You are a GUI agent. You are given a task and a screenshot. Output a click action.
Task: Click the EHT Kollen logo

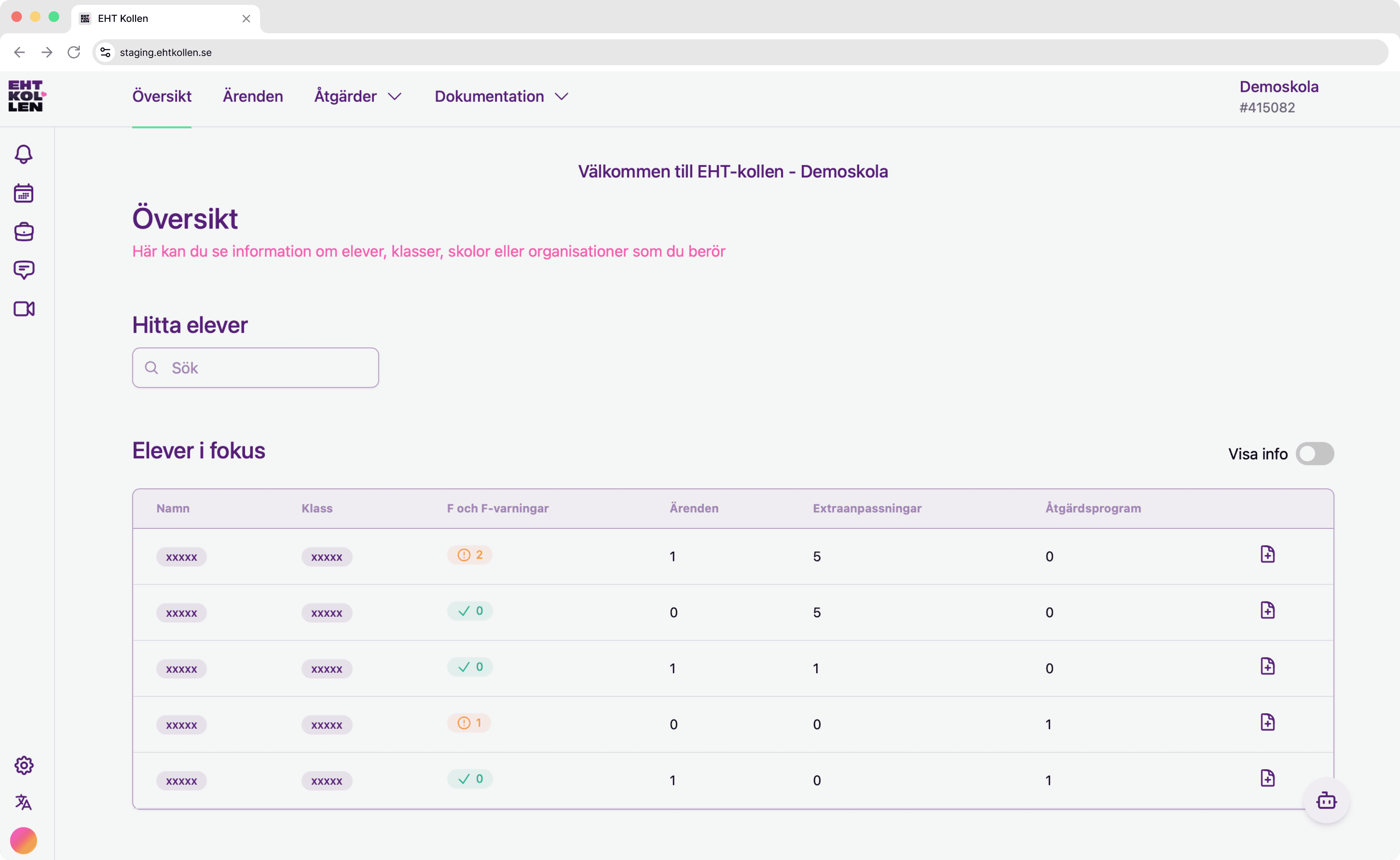26,96
